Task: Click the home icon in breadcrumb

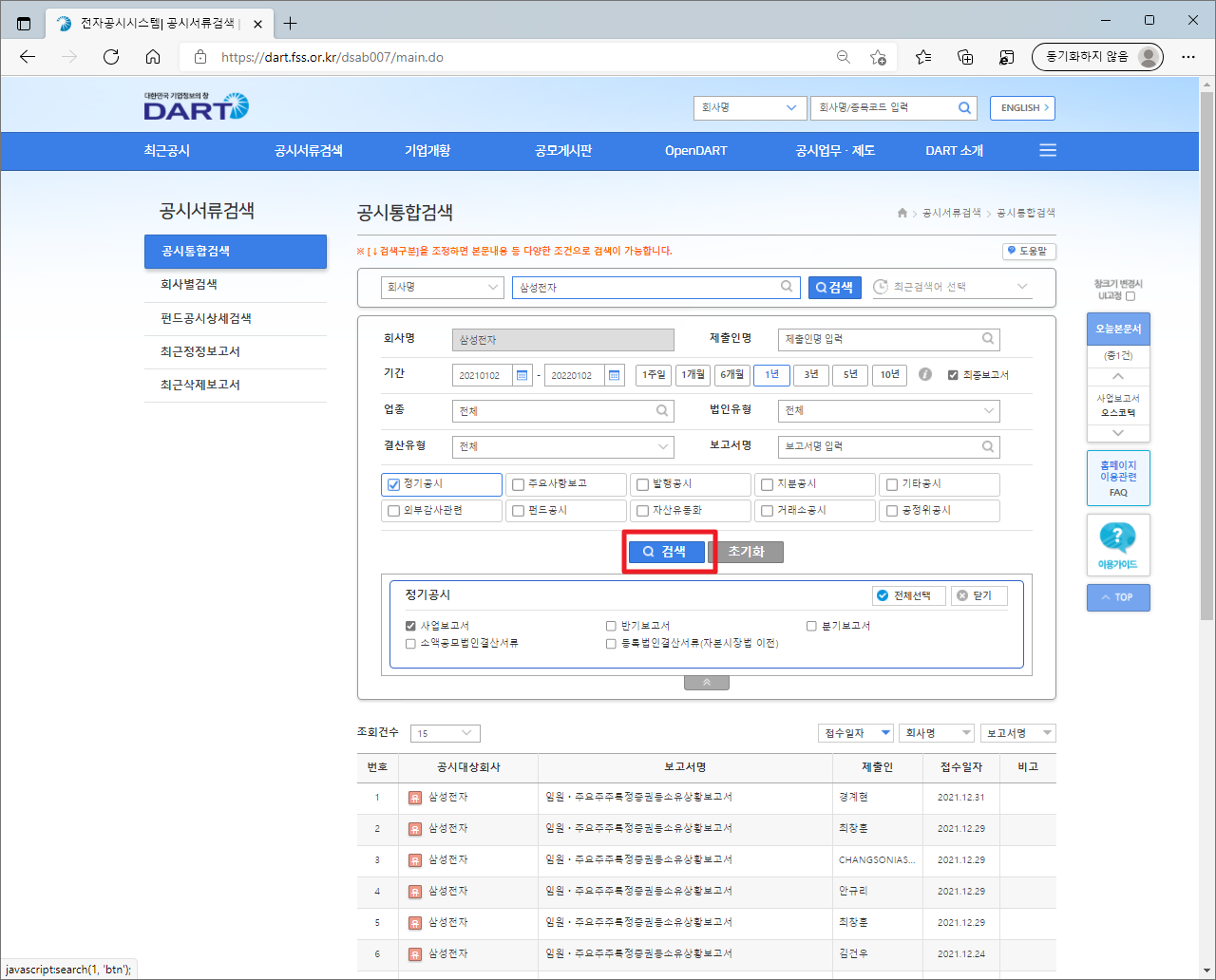Action: click(x=902, y=213)
